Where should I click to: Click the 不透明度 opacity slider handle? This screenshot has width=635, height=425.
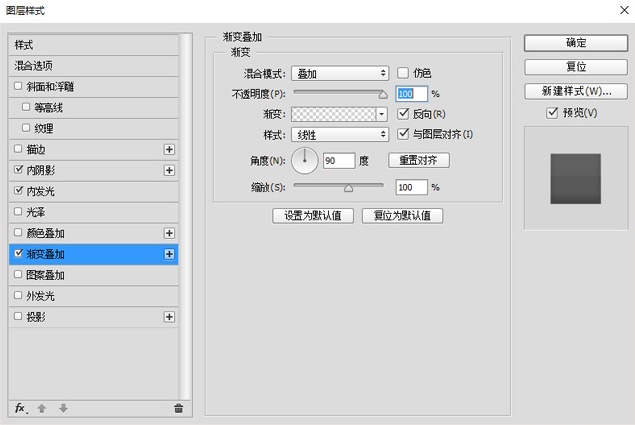coord(383,95)
